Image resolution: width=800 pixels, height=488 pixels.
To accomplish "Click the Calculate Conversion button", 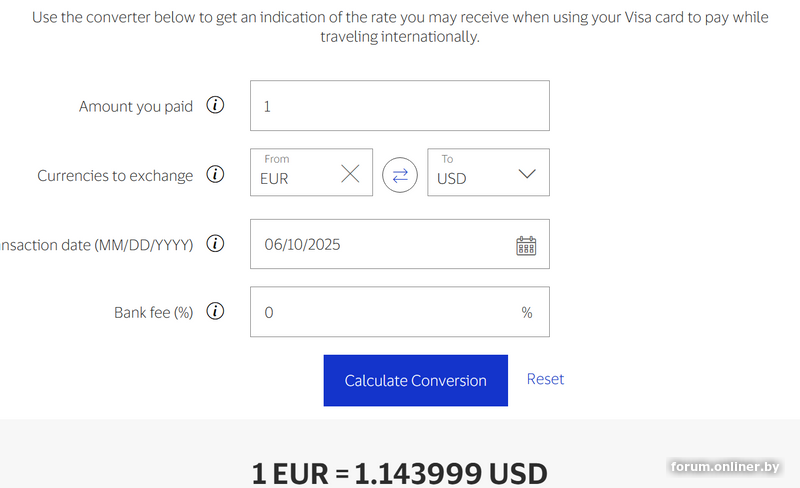I will (x=415, y=380).
